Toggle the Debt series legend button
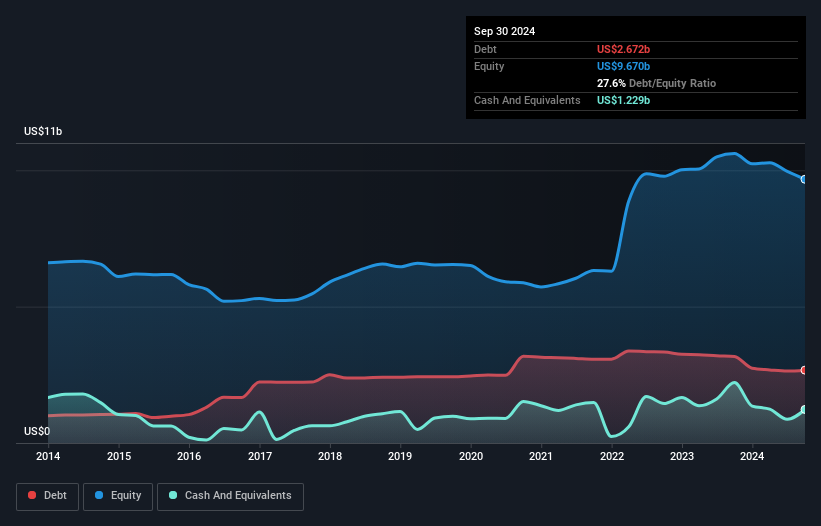Screen dimensions: 821x526 (48, 496)
